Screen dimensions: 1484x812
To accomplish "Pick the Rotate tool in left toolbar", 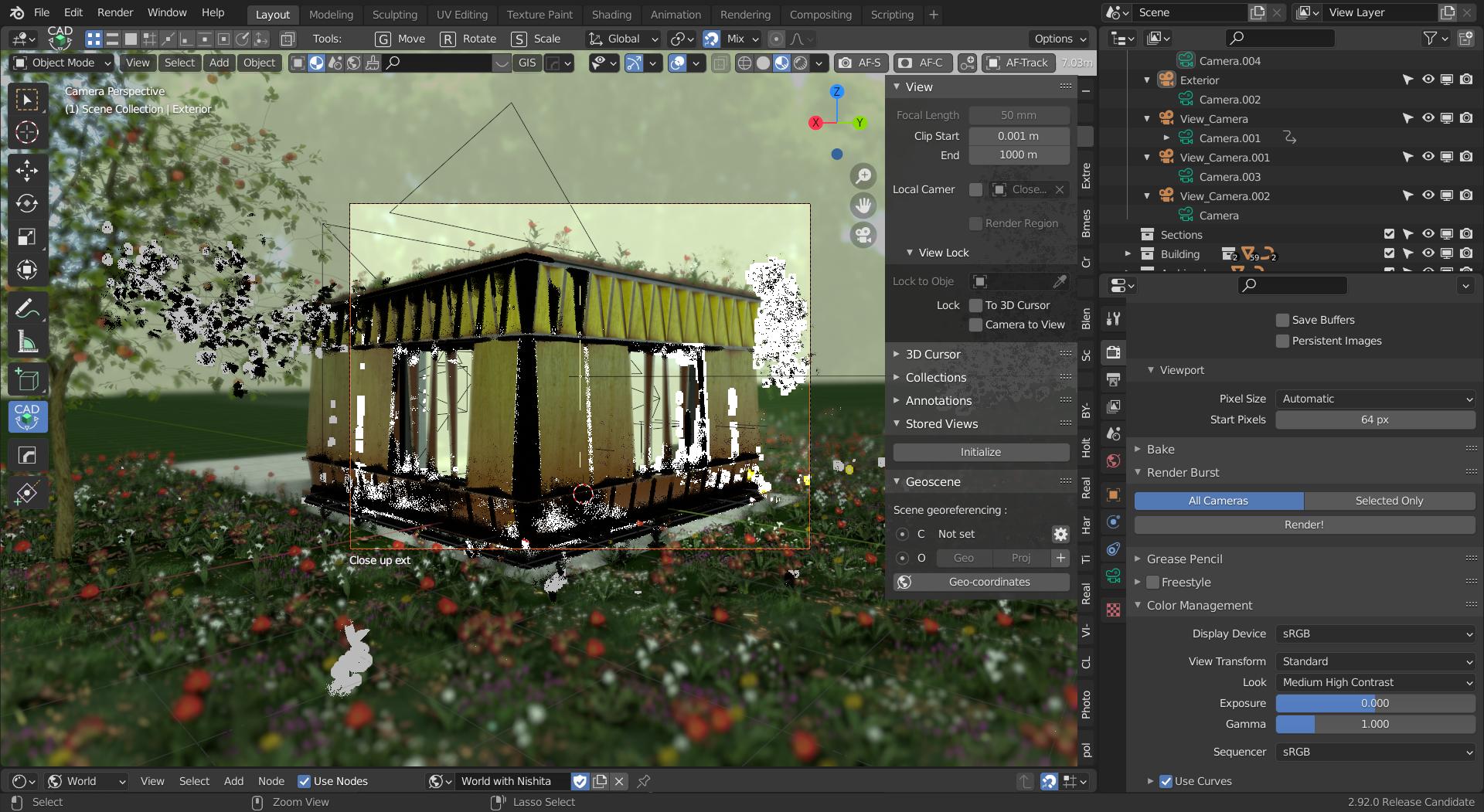I will [27, 203].
